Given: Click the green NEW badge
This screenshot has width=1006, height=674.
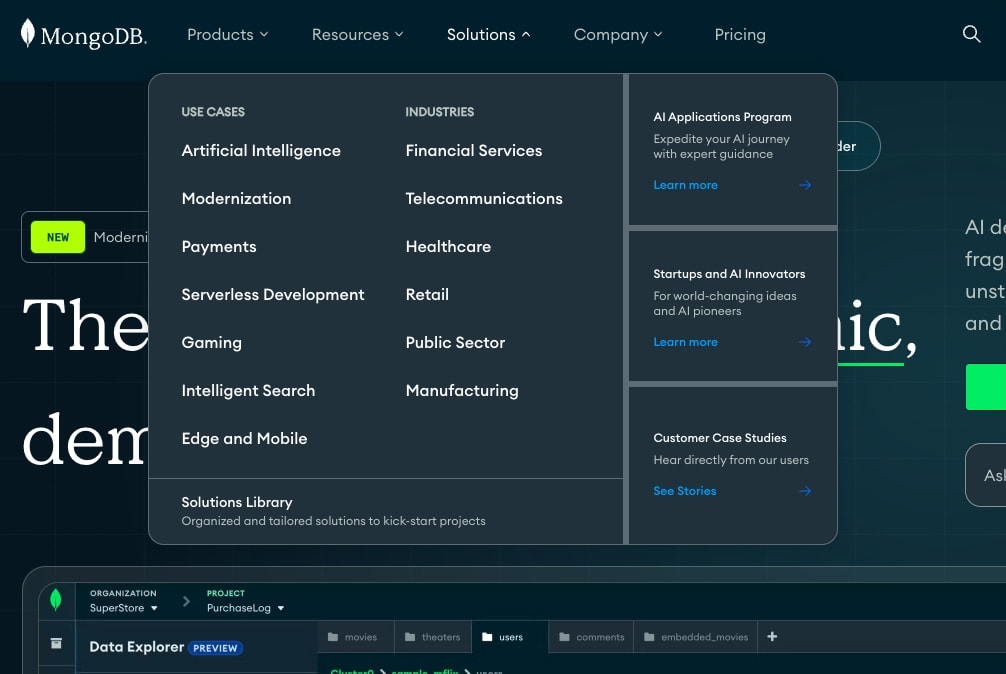Looking at the screenshot, I should [58, 237].
